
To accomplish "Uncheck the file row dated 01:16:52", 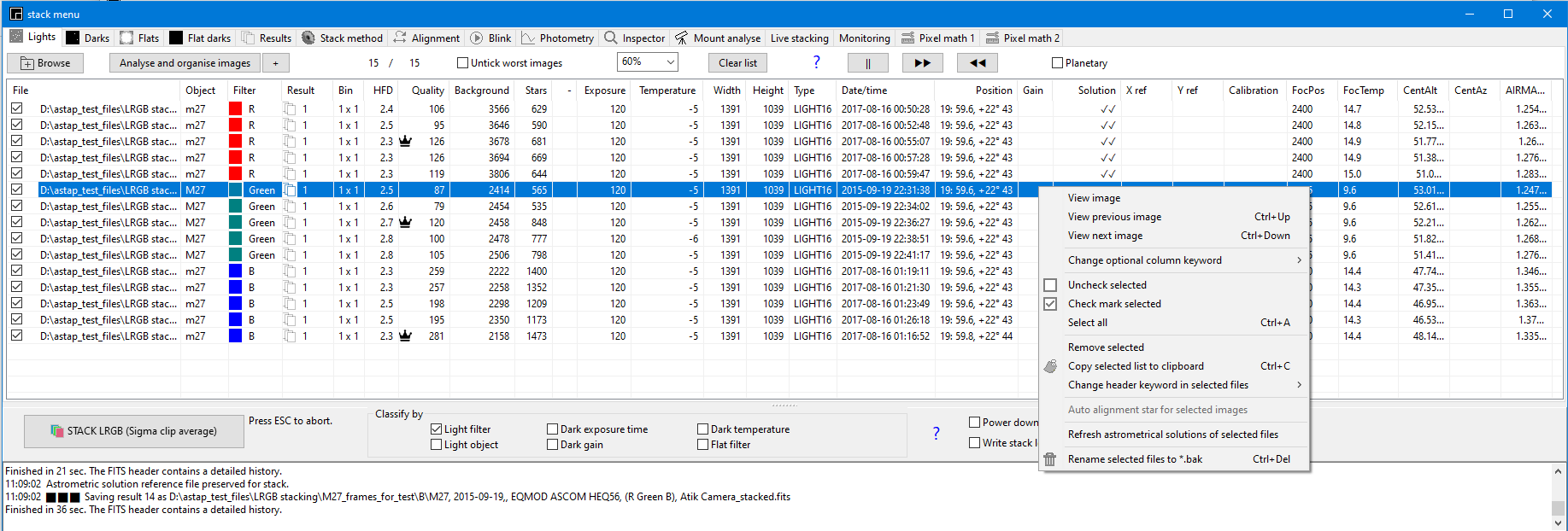I will pos(16,336).
